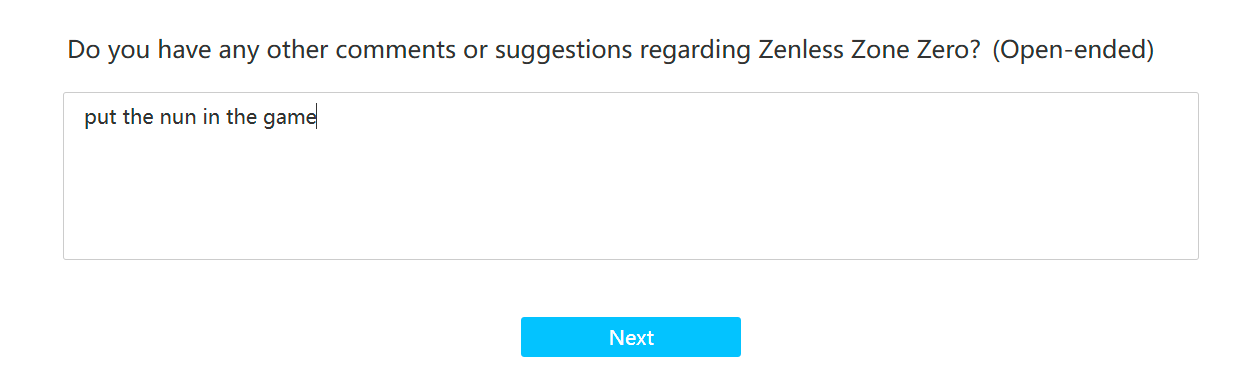Click the text caret after "game"
The height and width of the screenshot is (370, 1246).
coord(317,119)
